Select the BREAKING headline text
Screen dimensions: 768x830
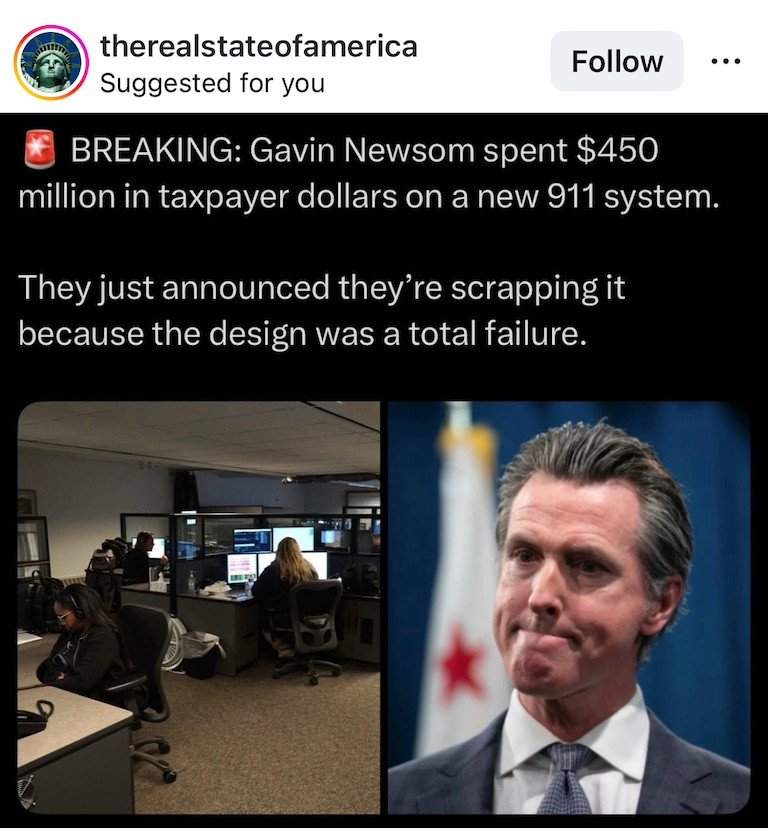368,173
